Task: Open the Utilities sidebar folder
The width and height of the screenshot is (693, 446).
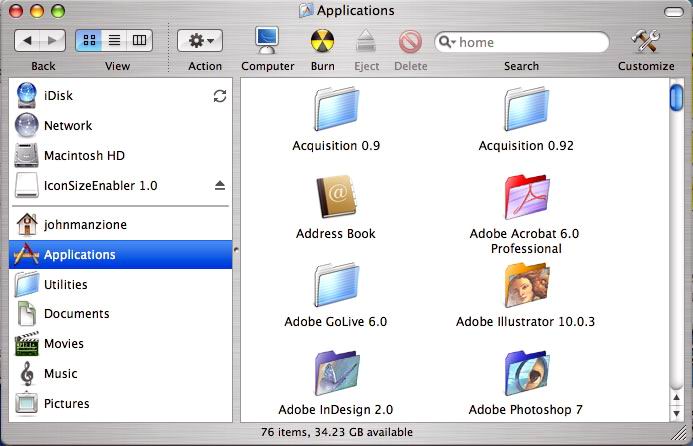Action: (x=120, y=284)
